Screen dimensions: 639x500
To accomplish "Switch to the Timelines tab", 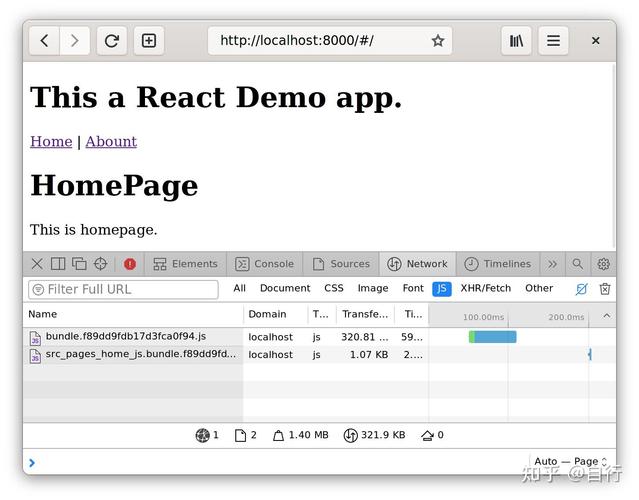I will point(498,264).
